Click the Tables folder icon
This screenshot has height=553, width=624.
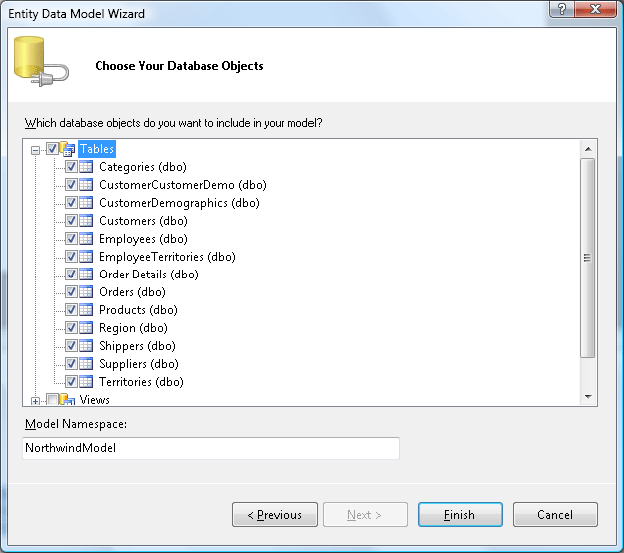(67, 149)
